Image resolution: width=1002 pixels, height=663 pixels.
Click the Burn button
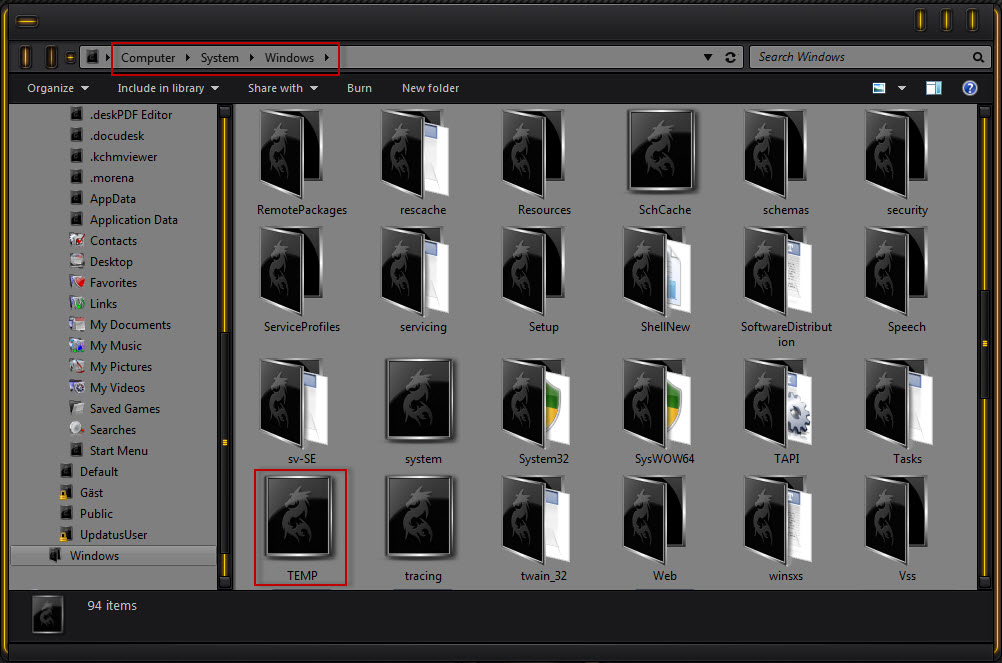click(359, 88)
